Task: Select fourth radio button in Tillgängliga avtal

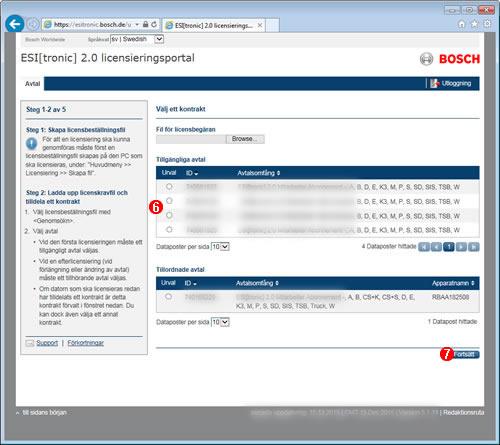Action: (x=169, y=229)
